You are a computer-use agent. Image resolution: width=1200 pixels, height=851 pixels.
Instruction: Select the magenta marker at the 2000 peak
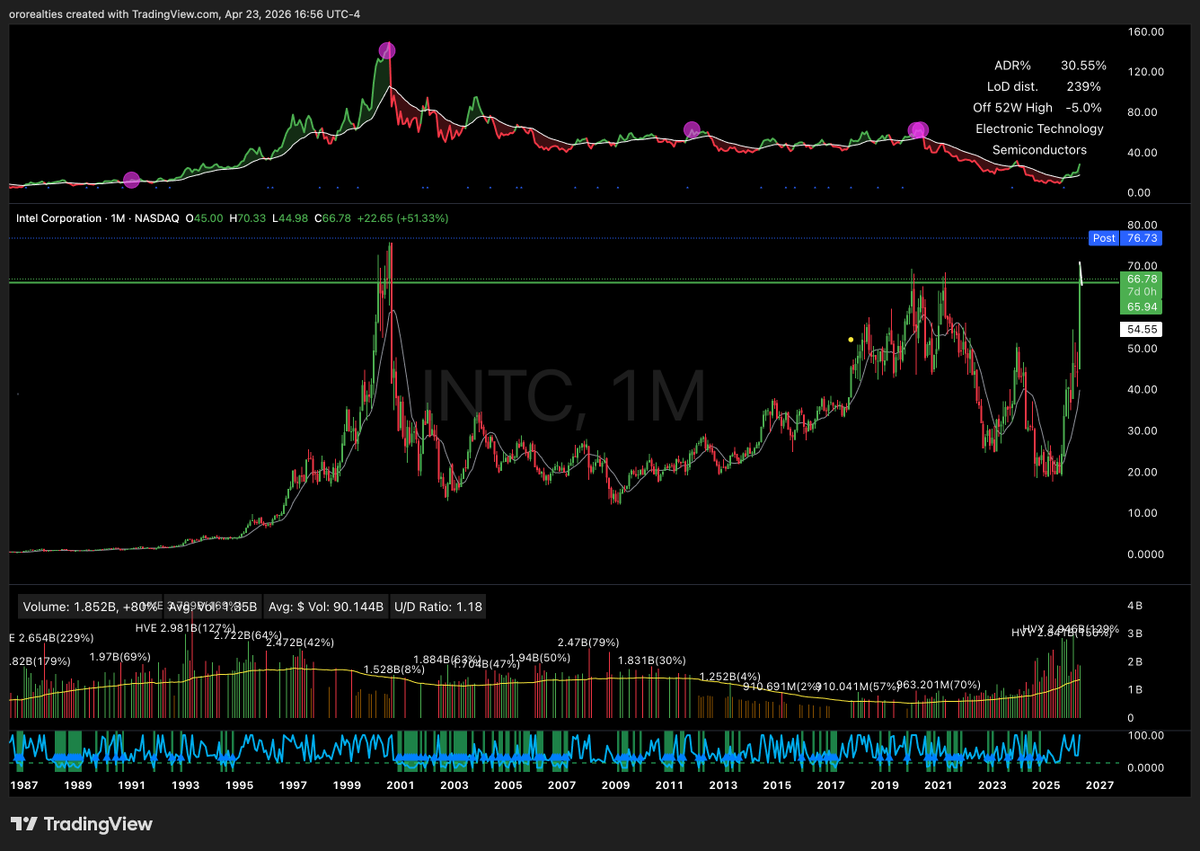(387, 50)
